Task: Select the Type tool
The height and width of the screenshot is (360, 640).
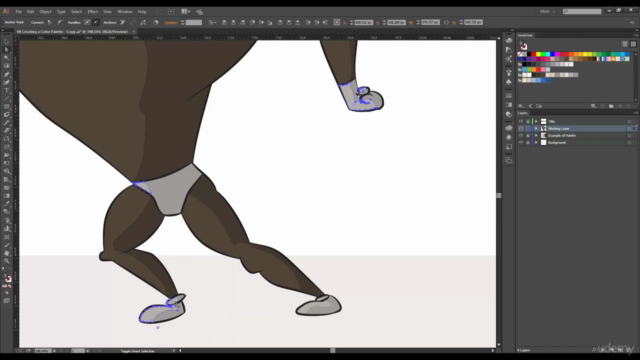Action: (7, 91)
